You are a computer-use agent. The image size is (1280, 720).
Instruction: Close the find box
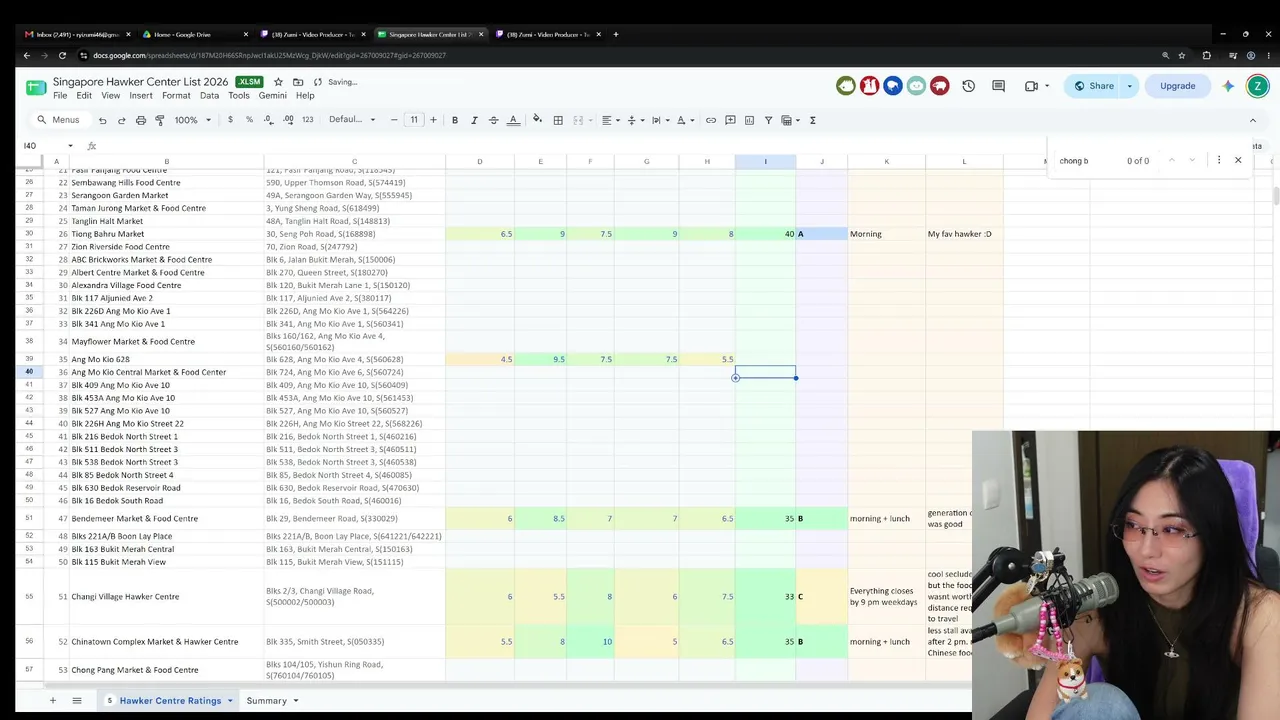pos(1238,160)
